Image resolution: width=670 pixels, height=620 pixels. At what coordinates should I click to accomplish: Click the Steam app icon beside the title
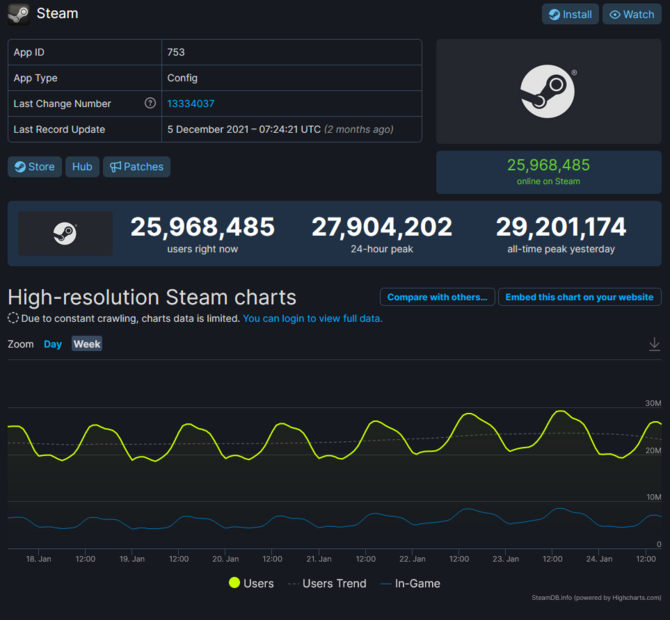tap(18, 14)
